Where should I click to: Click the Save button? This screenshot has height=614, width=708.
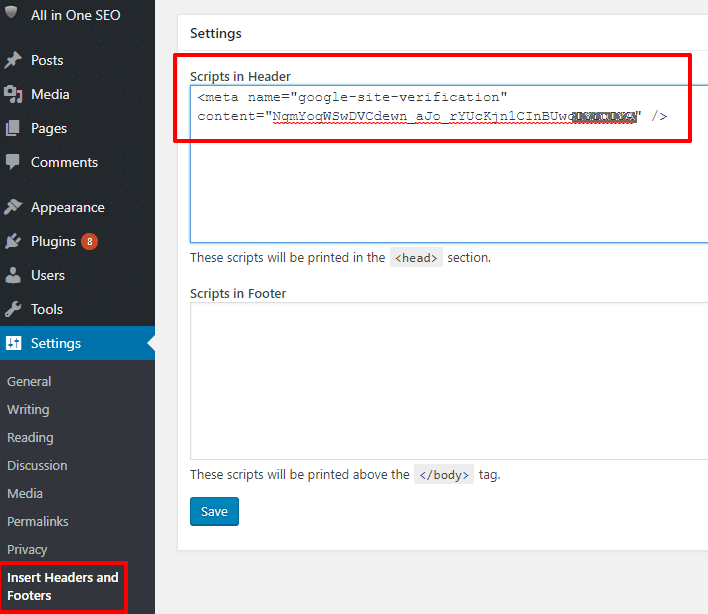(214, 512)
